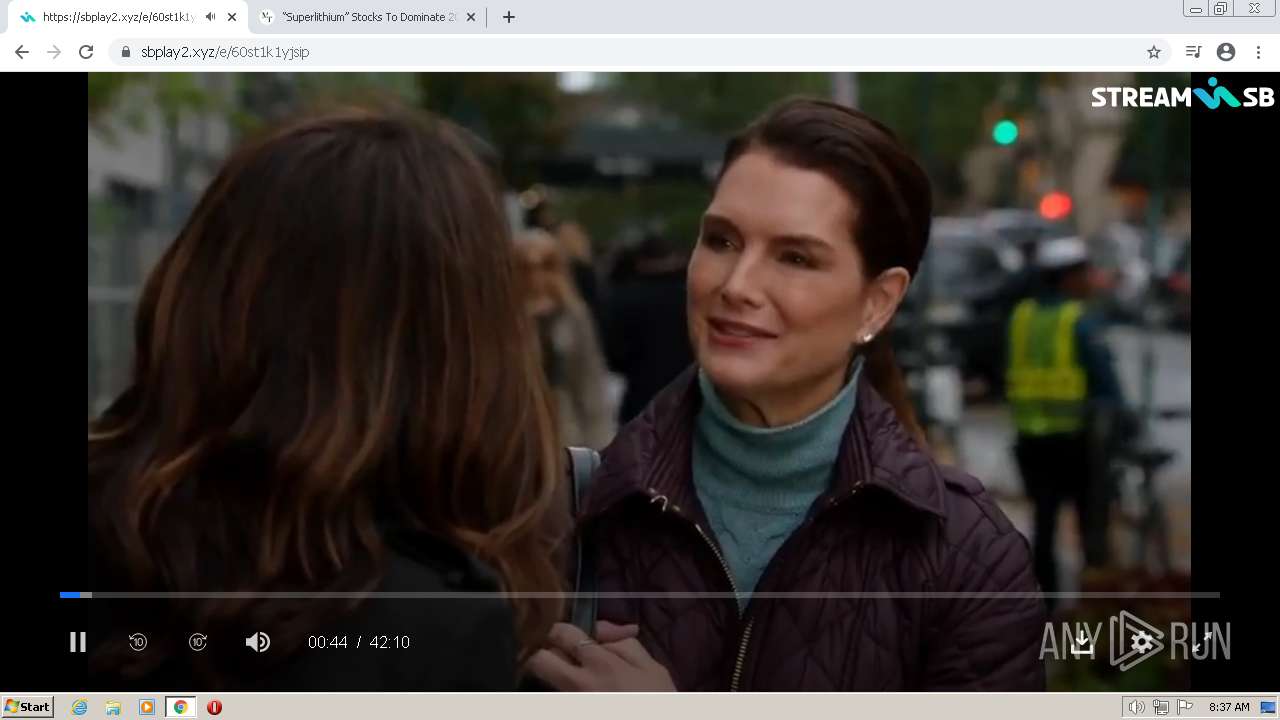Click the address bar URL
The width and height of the screenshot is (1280, 720).
(x=225, y=52)
